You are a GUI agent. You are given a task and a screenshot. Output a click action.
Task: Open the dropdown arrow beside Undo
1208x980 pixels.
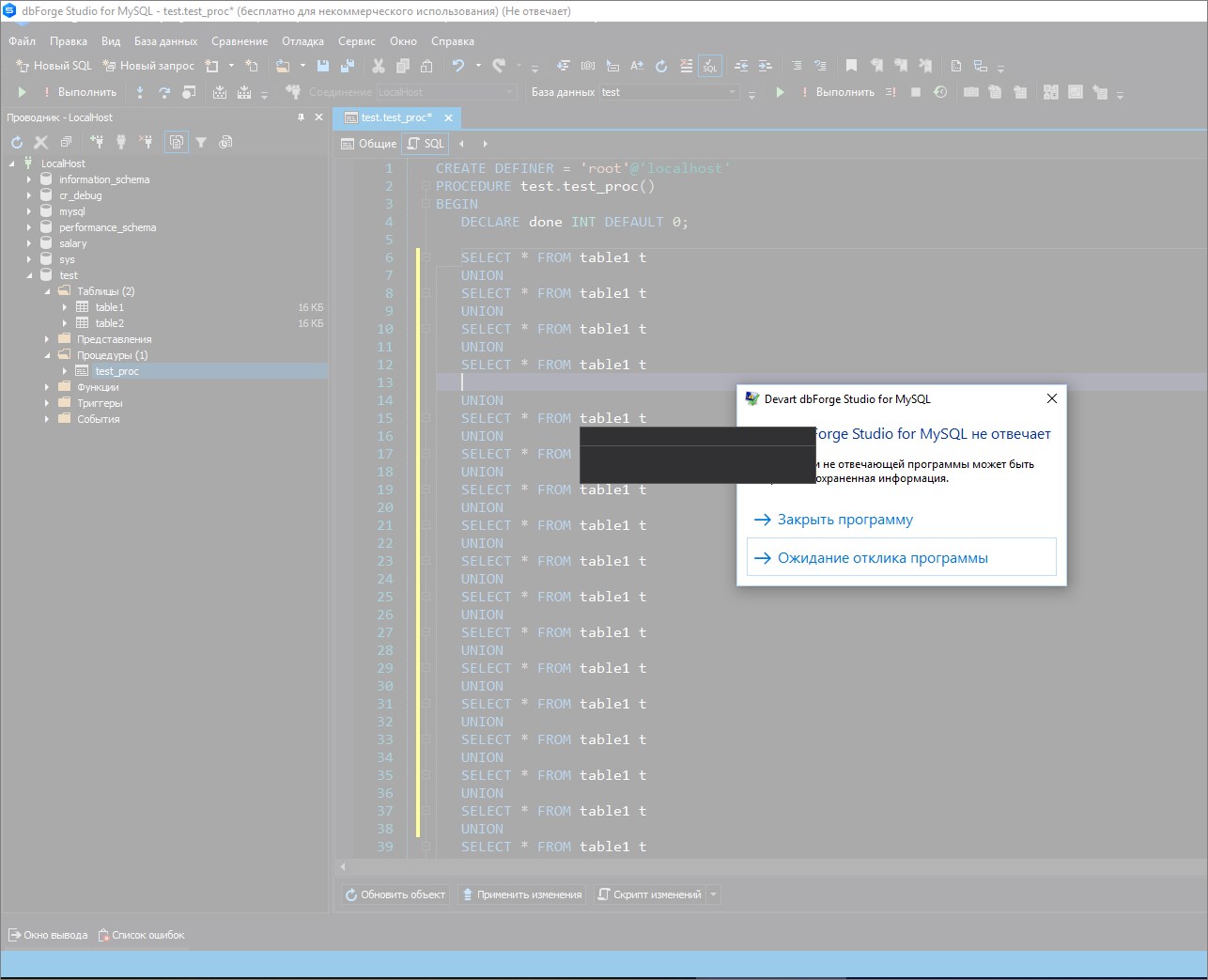pos(478,66)
